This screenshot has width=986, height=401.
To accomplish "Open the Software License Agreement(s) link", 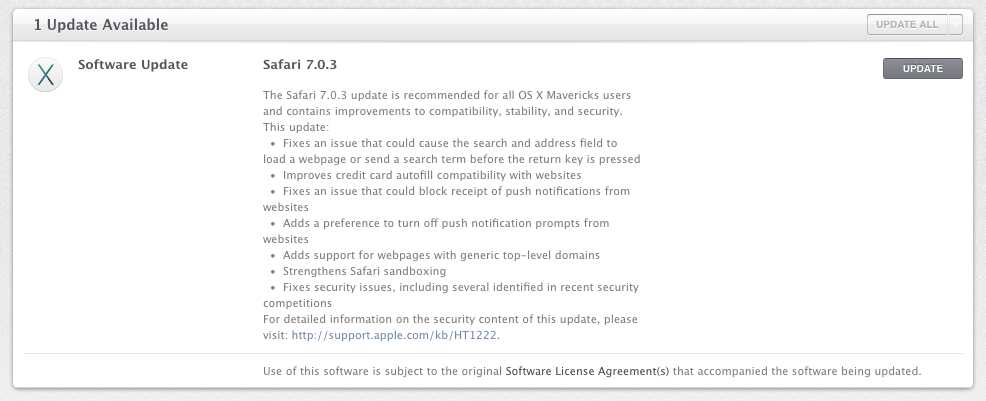I will (x=587, y=371).
